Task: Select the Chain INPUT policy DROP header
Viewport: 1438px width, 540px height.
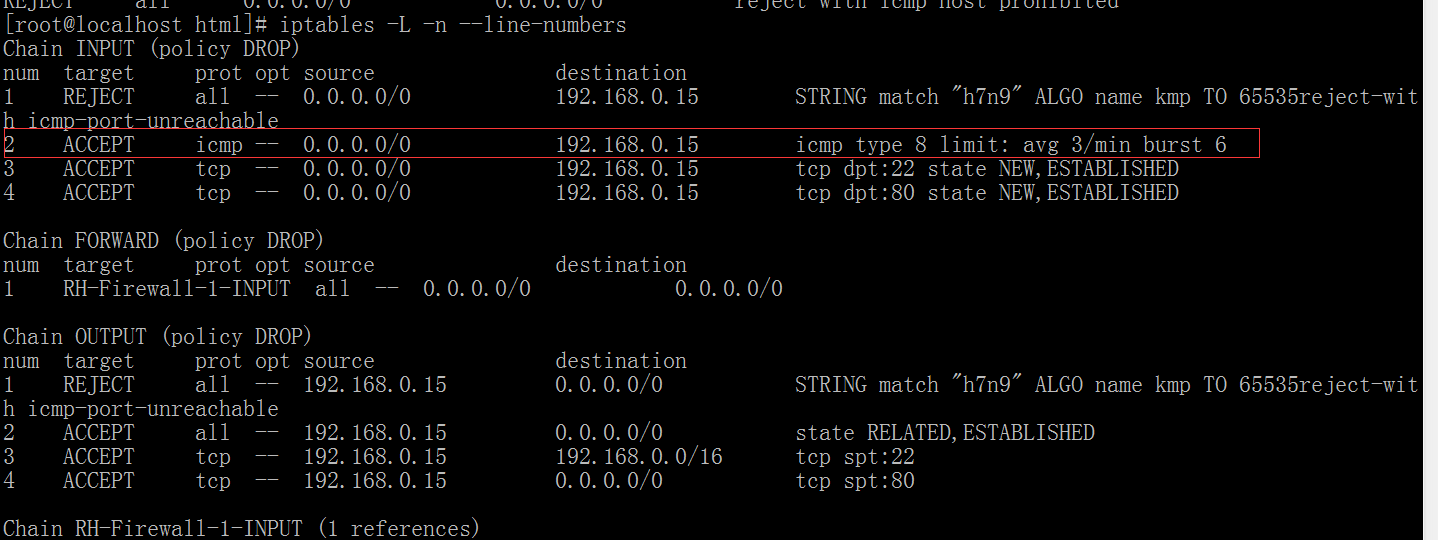Action: pos(151,49)
